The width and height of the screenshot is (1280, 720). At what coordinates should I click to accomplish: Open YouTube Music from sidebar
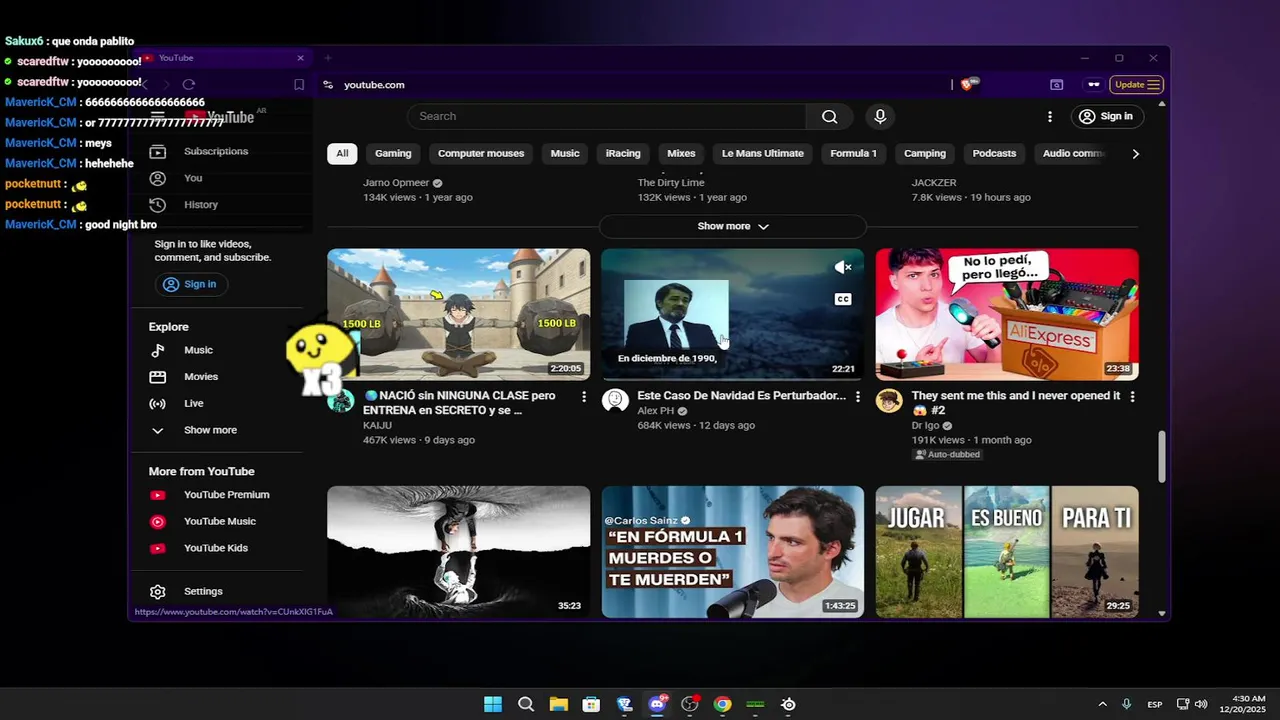tap(220, 522)
